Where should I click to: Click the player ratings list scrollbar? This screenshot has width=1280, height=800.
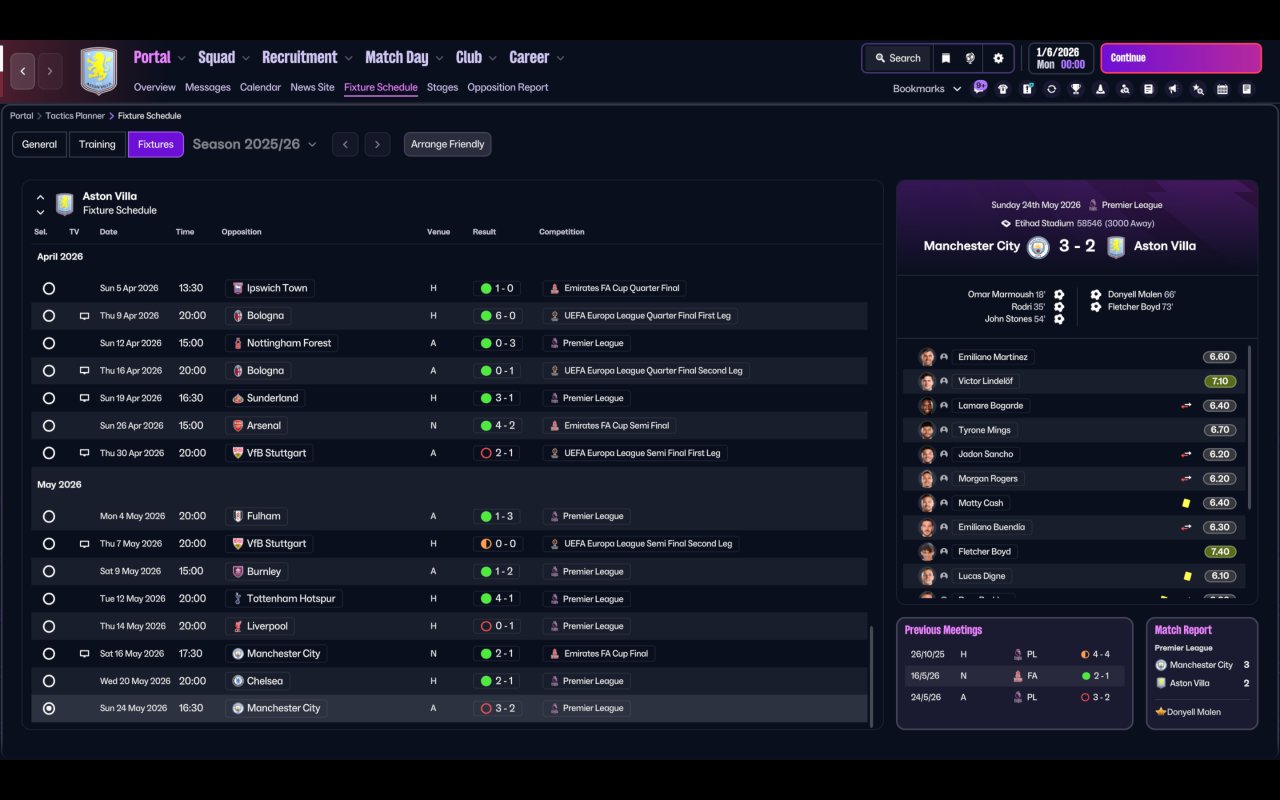click(1250, 428)
